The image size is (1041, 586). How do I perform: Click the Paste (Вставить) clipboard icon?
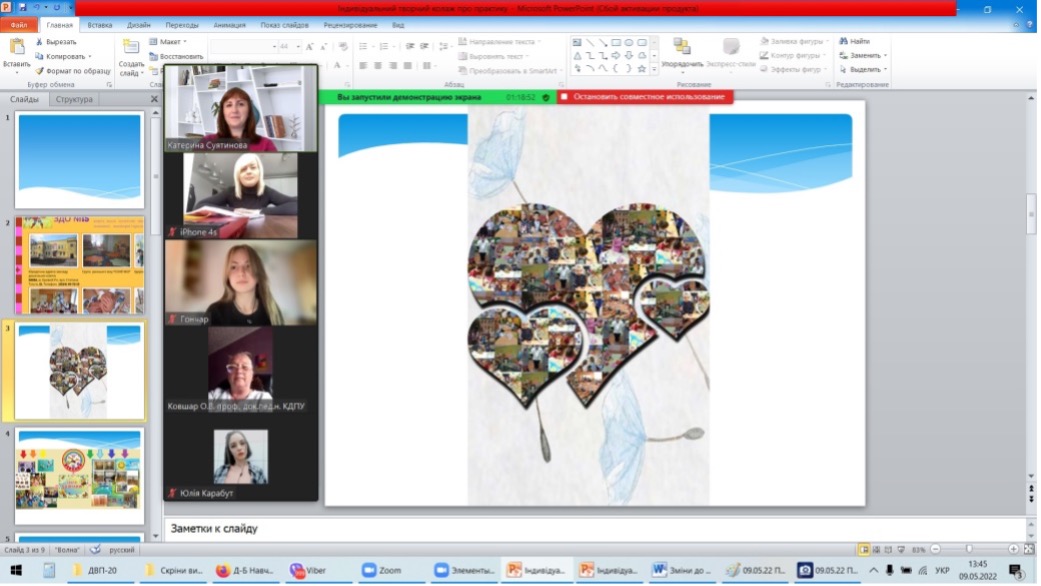[16, 47]
